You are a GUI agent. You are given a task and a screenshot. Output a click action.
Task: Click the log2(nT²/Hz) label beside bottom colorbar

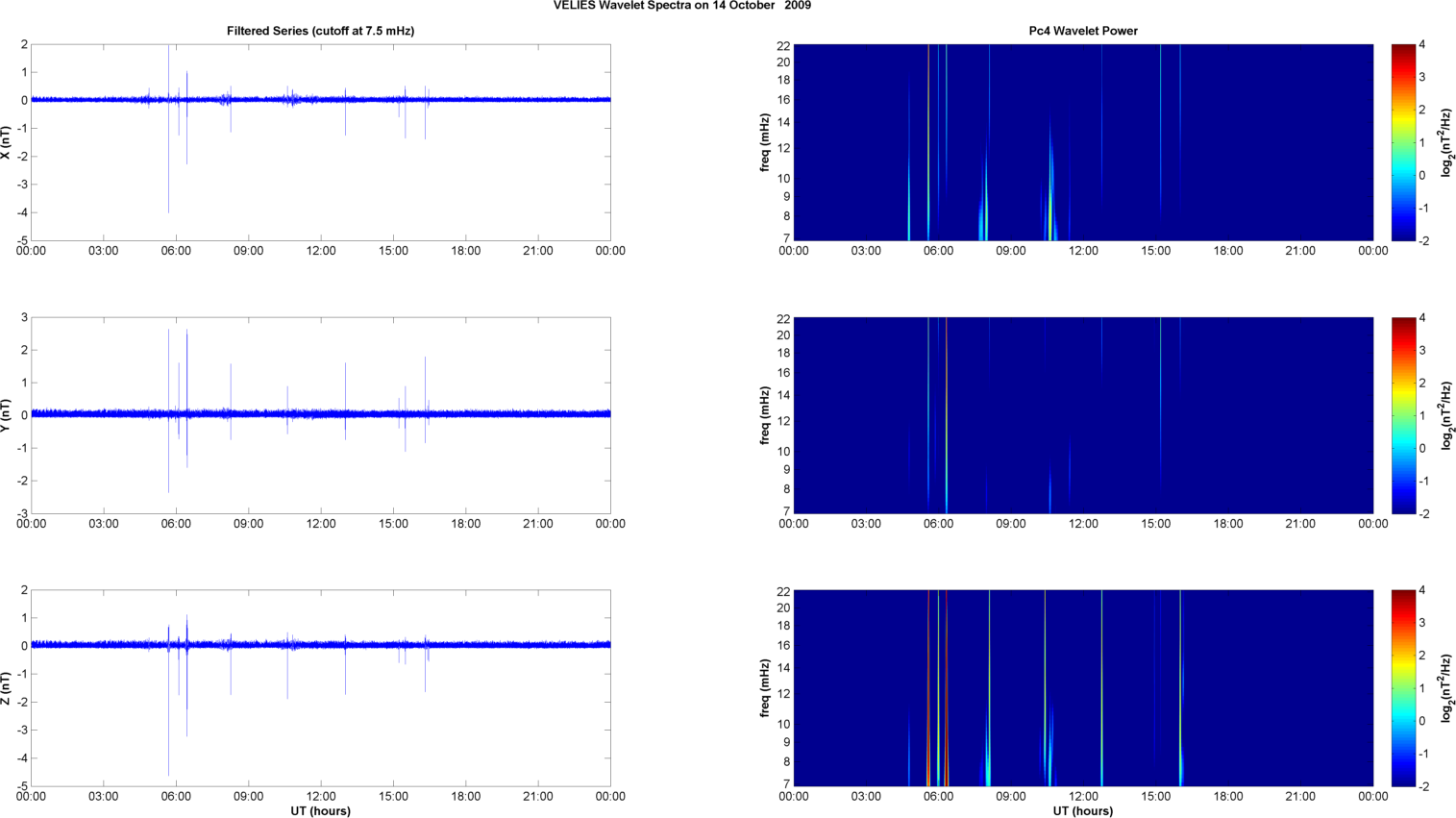1445,688
